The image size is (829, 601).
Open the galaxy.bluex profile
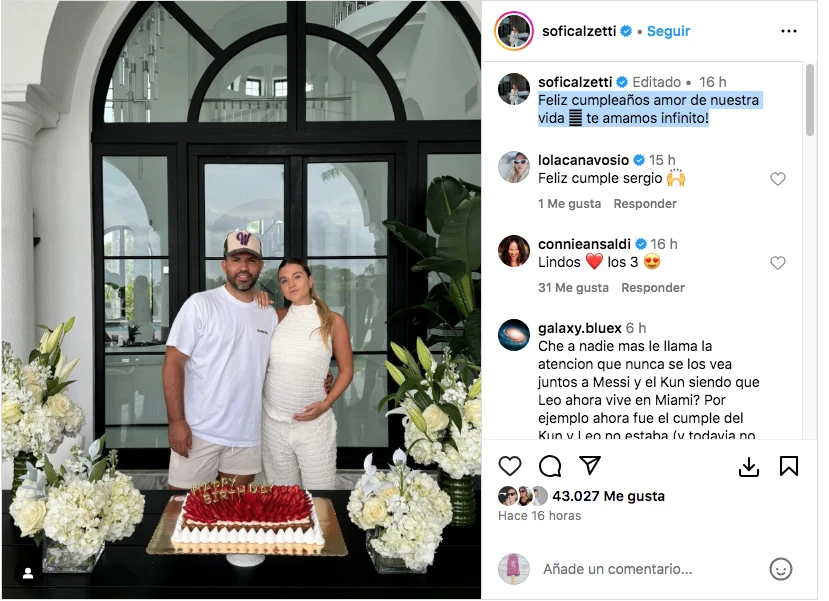point(579,328)
